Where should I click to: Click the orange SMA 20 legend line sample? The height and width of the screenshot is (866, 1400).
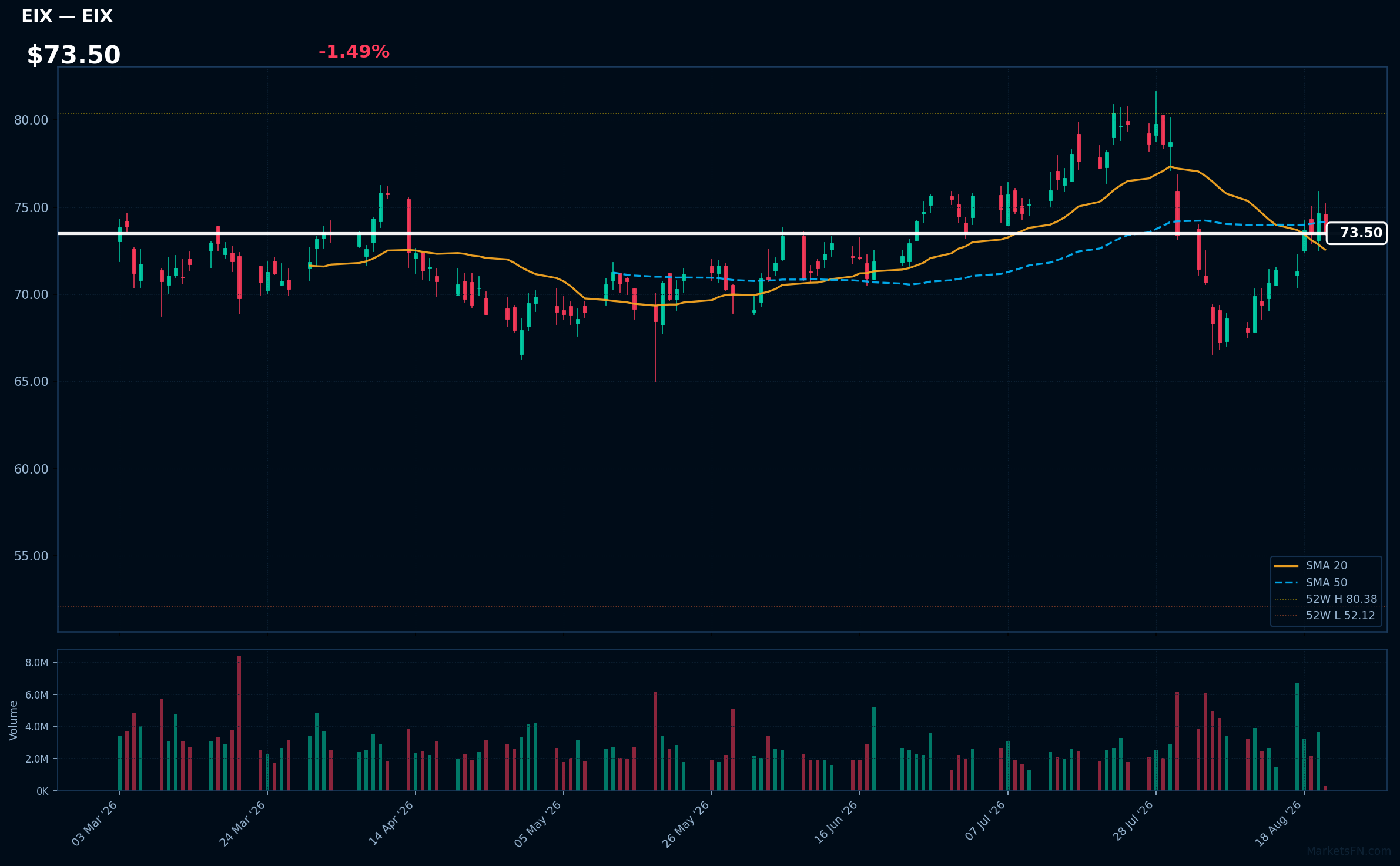tap(1286, 566)
